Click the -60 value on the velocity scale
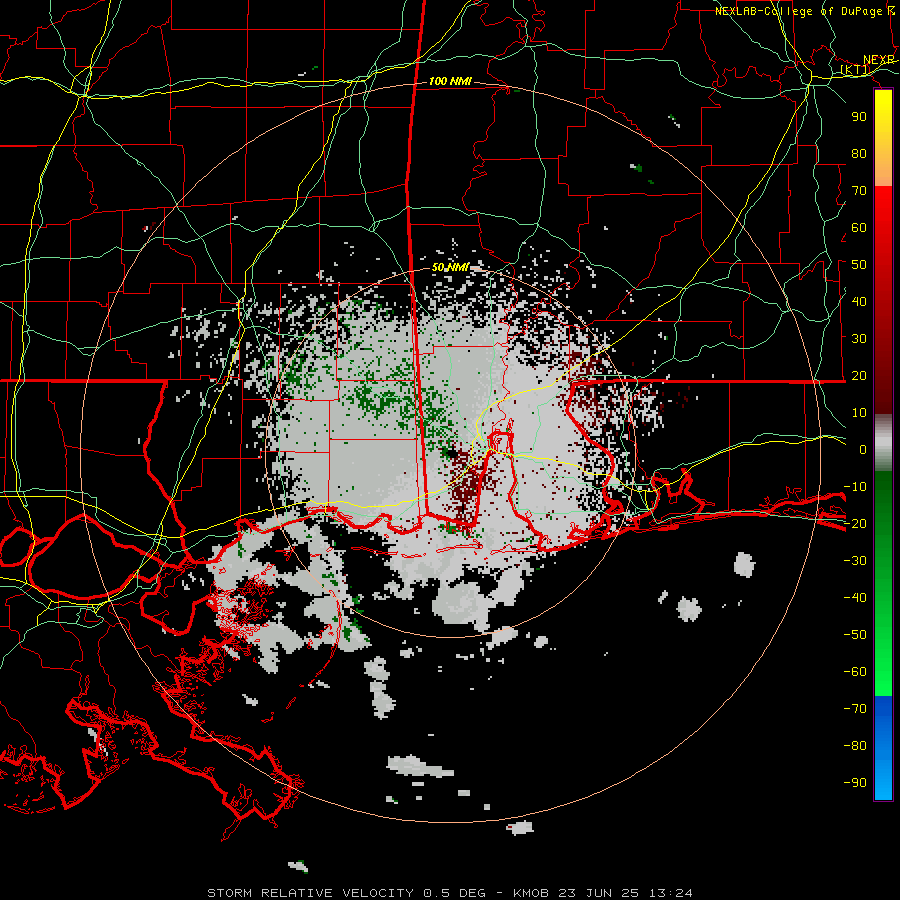The height and width of the screenshot is (900, 900). 855,672
